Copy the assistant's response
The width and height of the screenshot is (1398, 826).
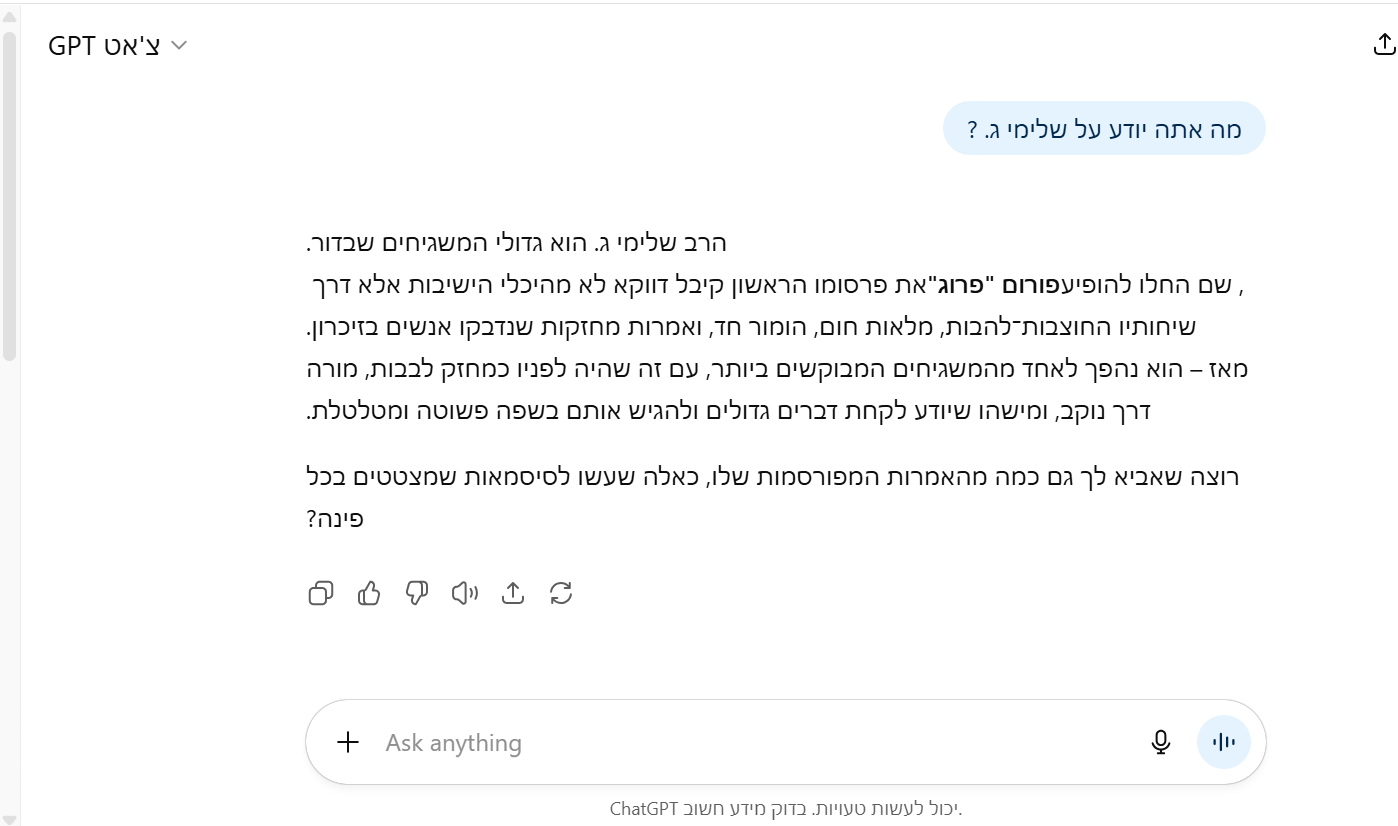tap(321, 593)
